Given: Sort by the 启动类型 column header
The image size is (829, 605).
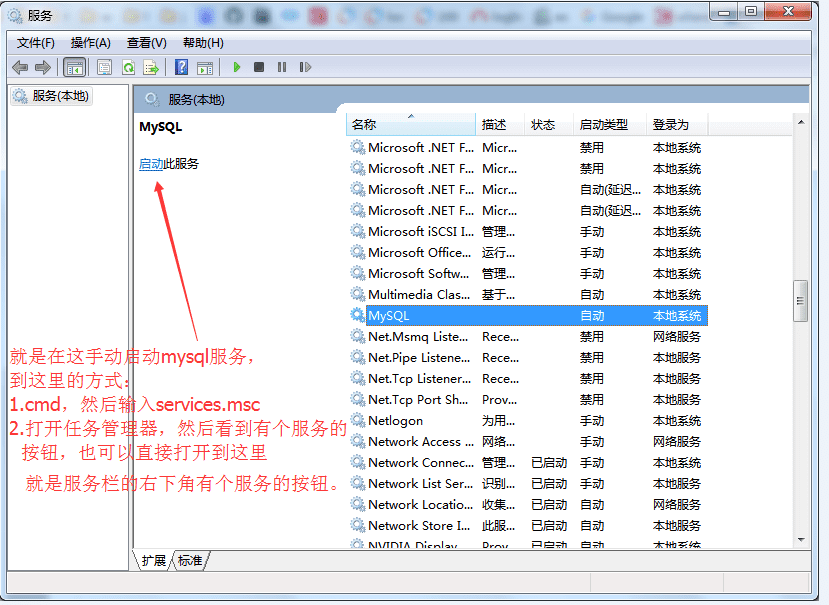Looking at the screenshot, I should pos(610,125).
